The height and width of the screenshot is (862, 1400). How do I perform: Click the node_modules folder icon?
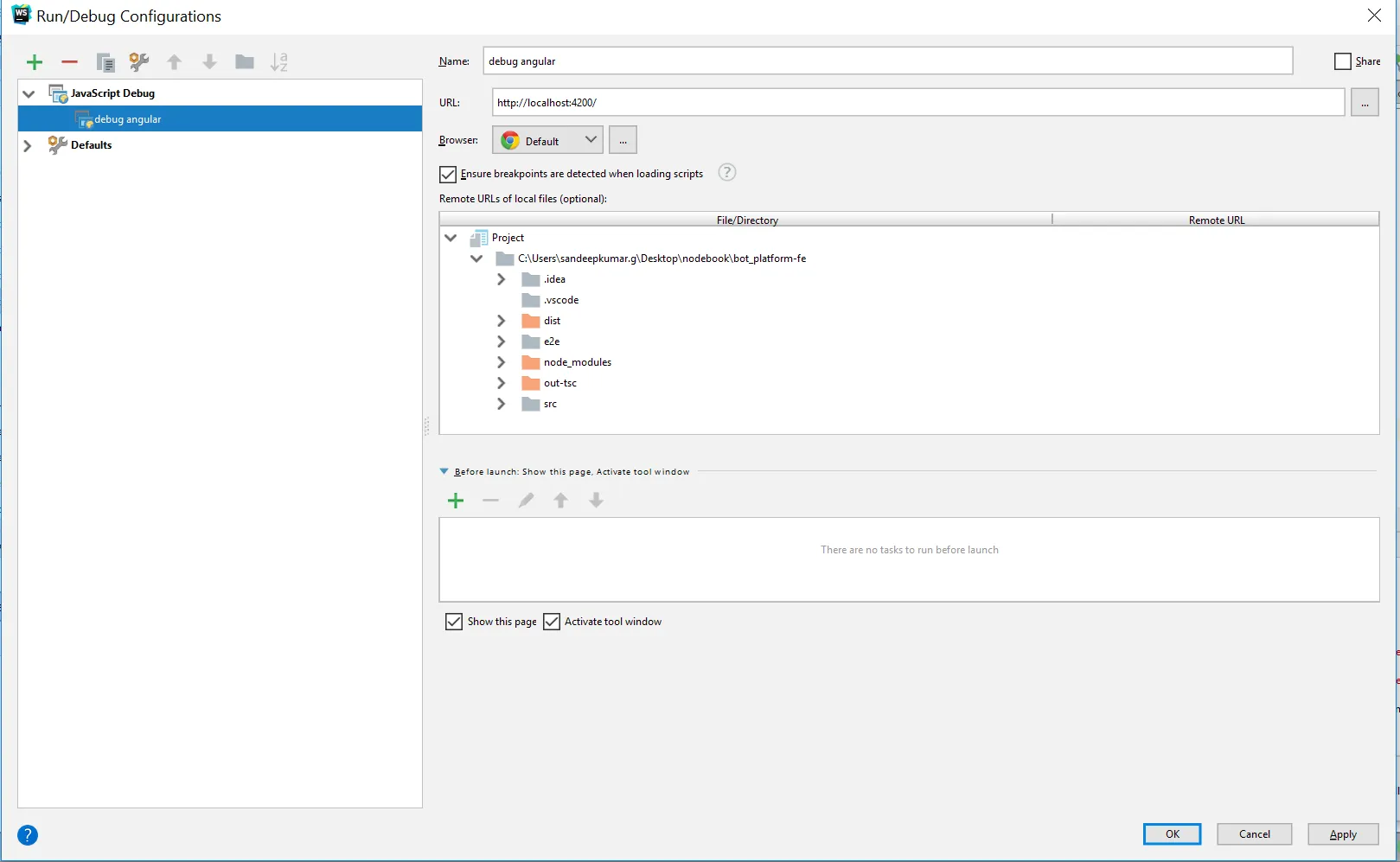pyautogui.click(x=531, y=362)
